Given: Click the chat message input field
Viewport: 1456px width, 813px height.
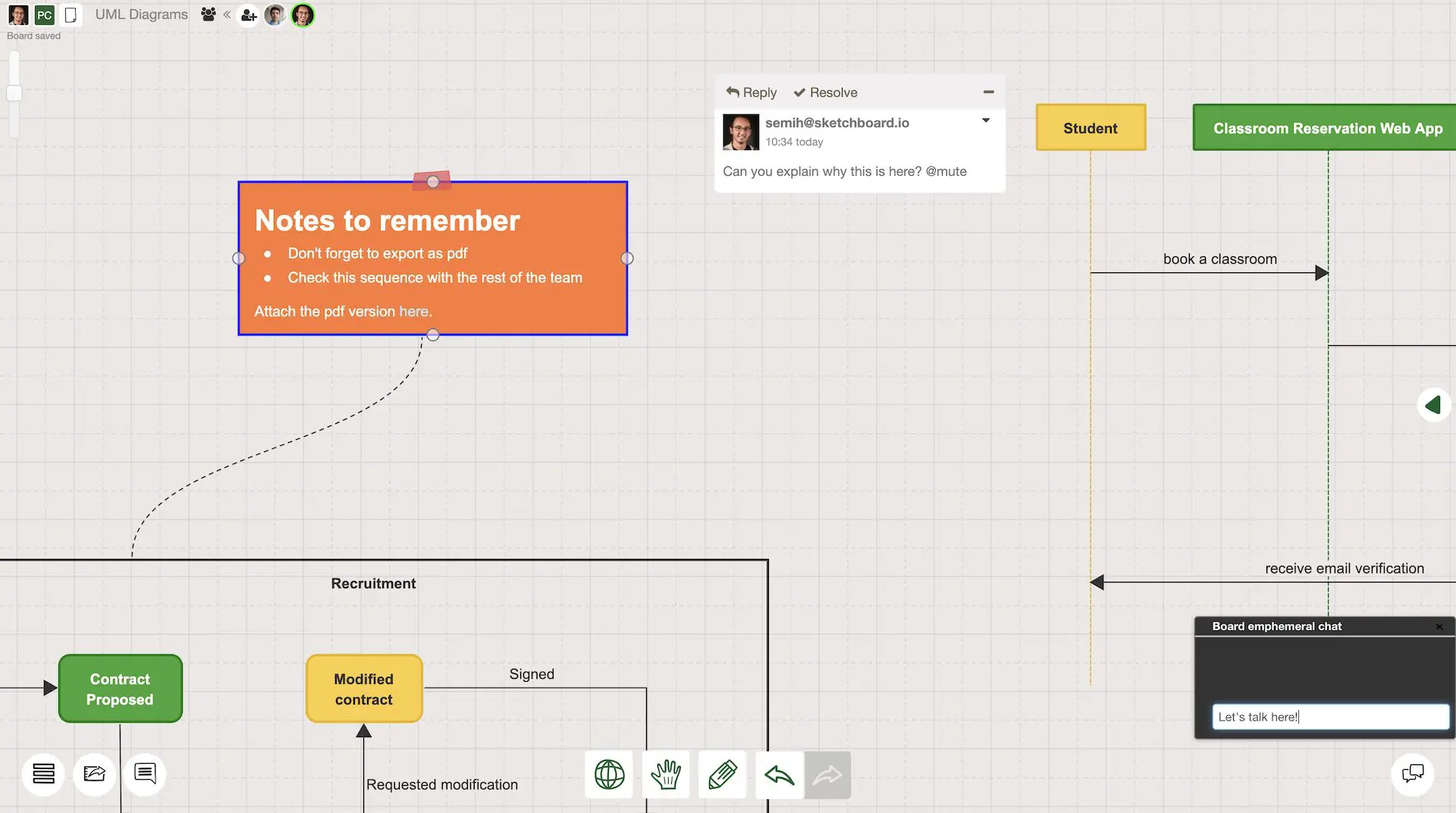Looking at the screenshot, I should pos(1330,717).
